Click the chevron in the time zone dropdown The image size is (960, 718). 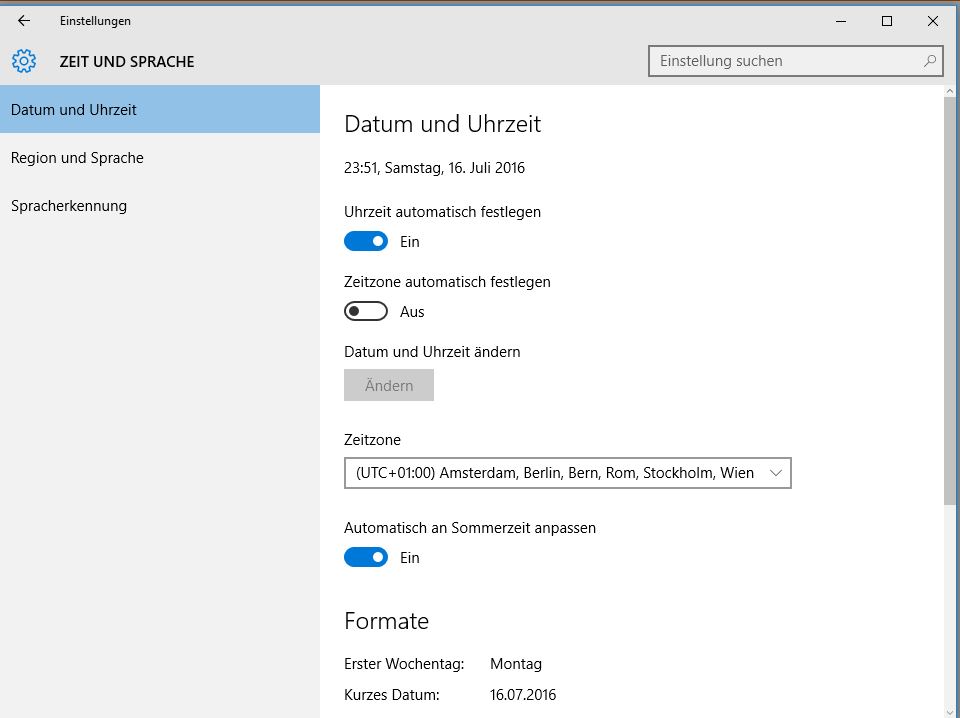click(775, 473)
